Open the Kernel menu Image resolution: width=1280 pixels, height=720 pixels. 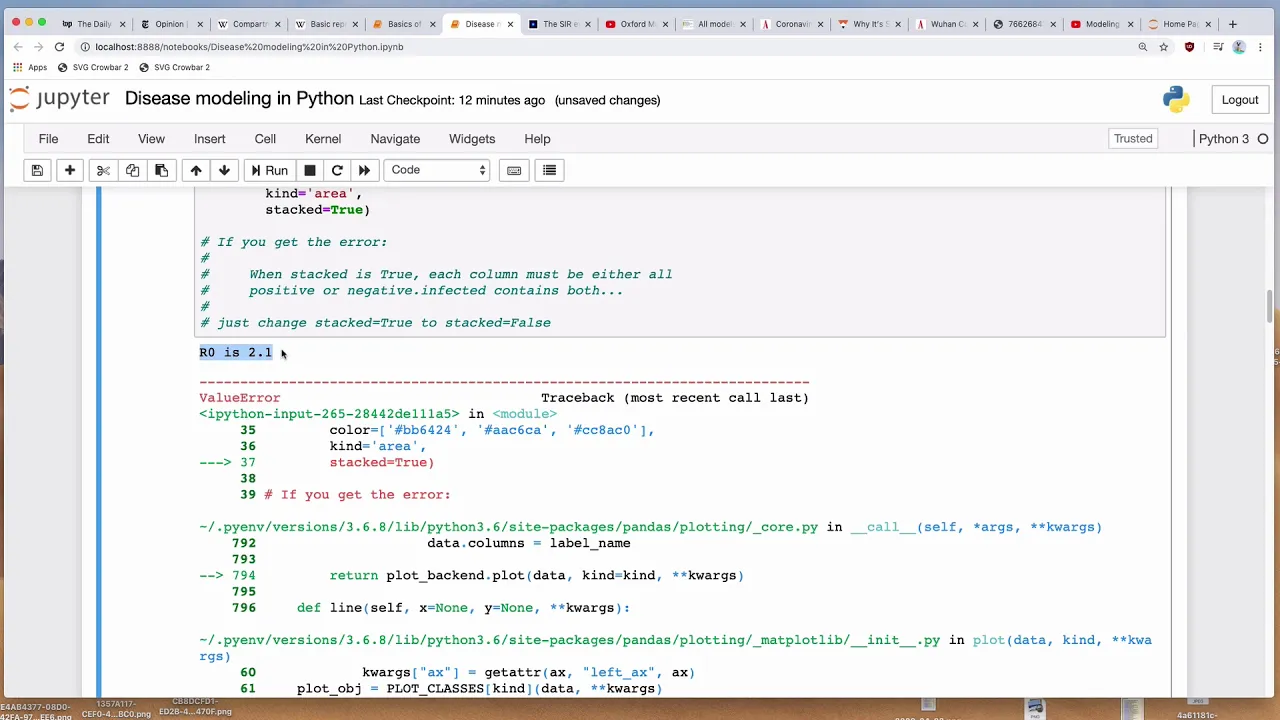pos(323,139)
